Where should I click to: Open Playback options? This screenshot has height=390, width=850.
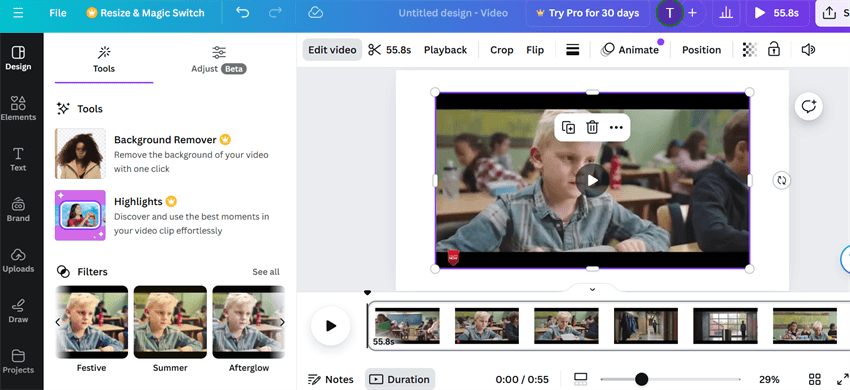[445, 50]
